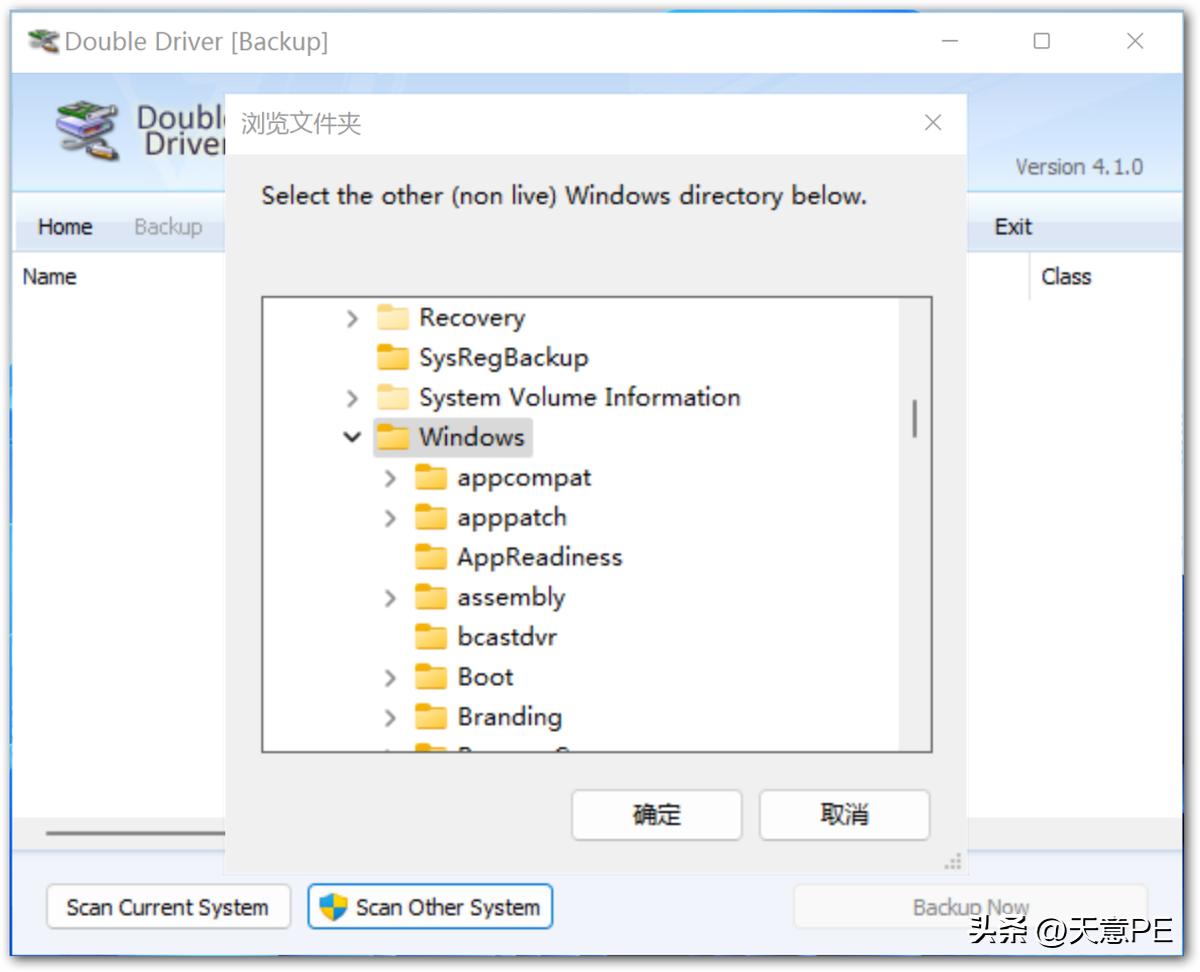Select the Exit menu item
The width and height of the screenshot is (1200, 972).
point(1012,227)
